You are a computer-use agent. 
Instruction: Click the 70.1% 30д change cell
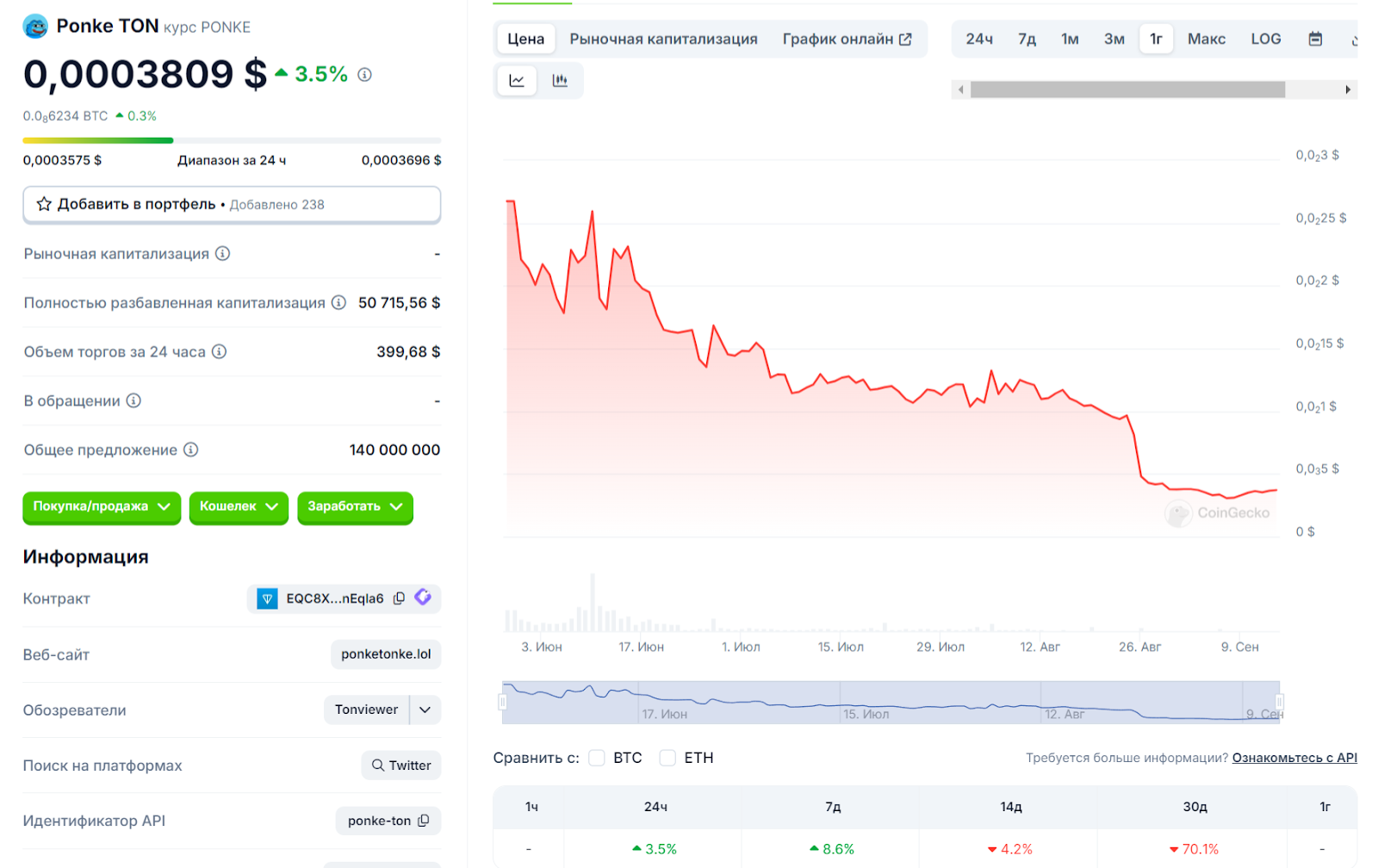click(1194, 849)
